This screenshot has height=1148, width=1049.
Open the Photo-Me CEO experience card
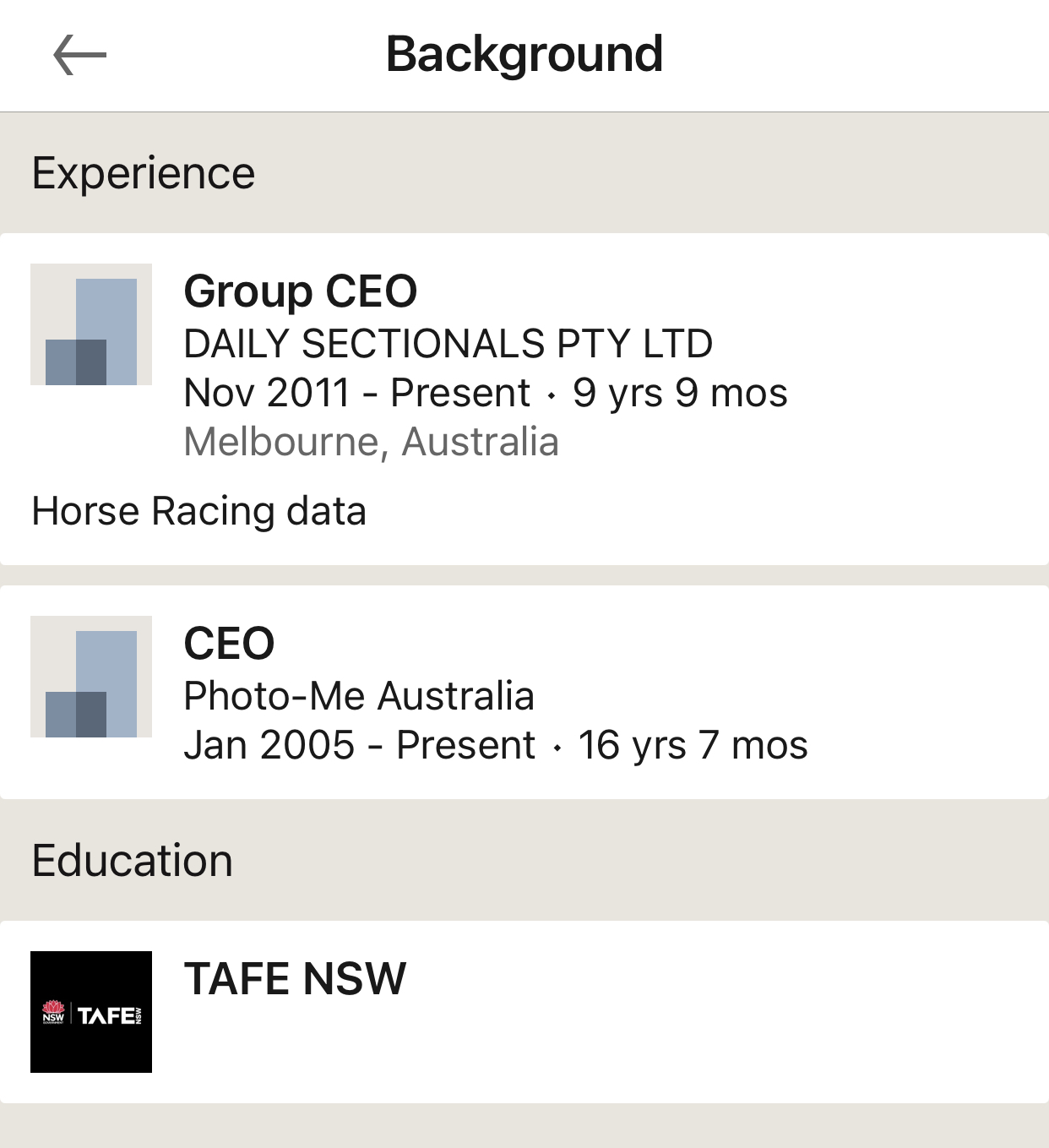[x=524, y=693]
